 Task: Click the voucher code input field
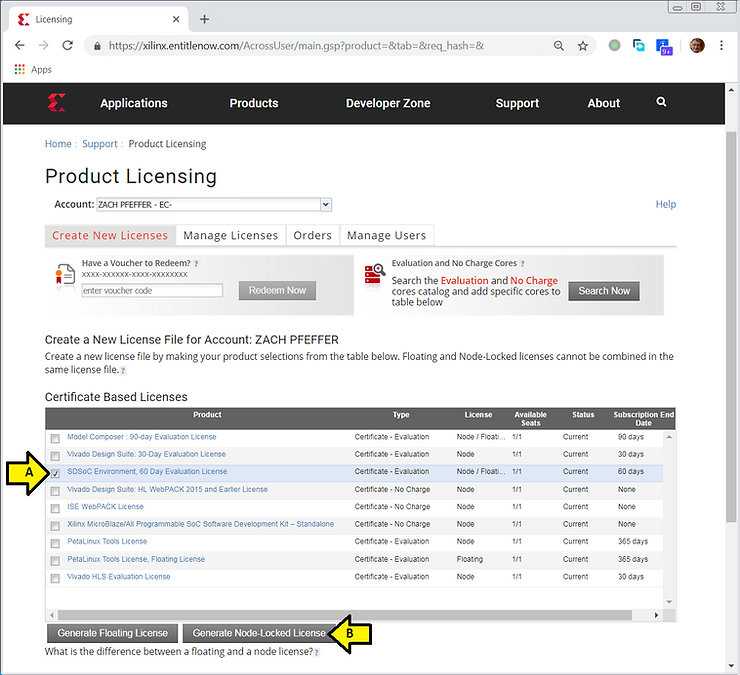click(x=152, y=290)
